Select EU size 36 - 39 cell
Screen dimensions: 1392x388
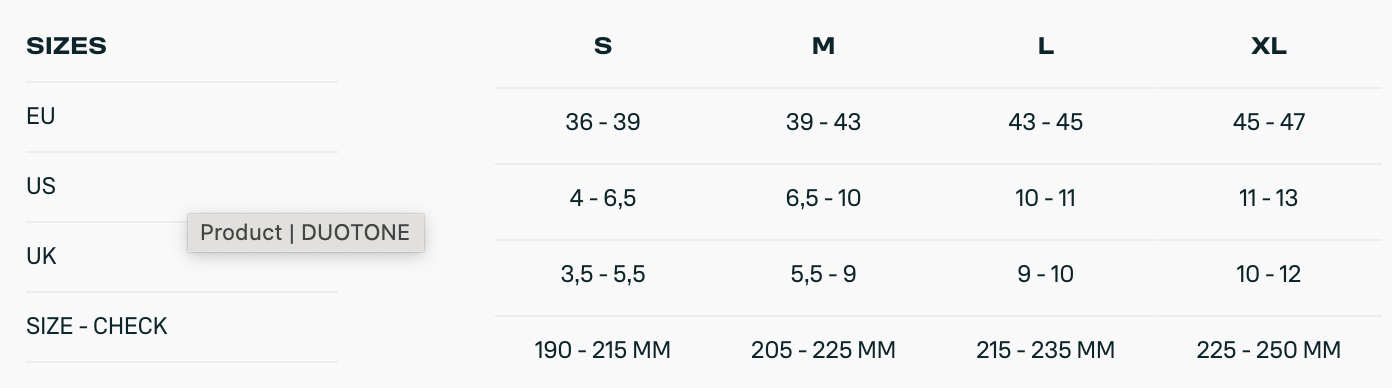click(x=603, y=122)
